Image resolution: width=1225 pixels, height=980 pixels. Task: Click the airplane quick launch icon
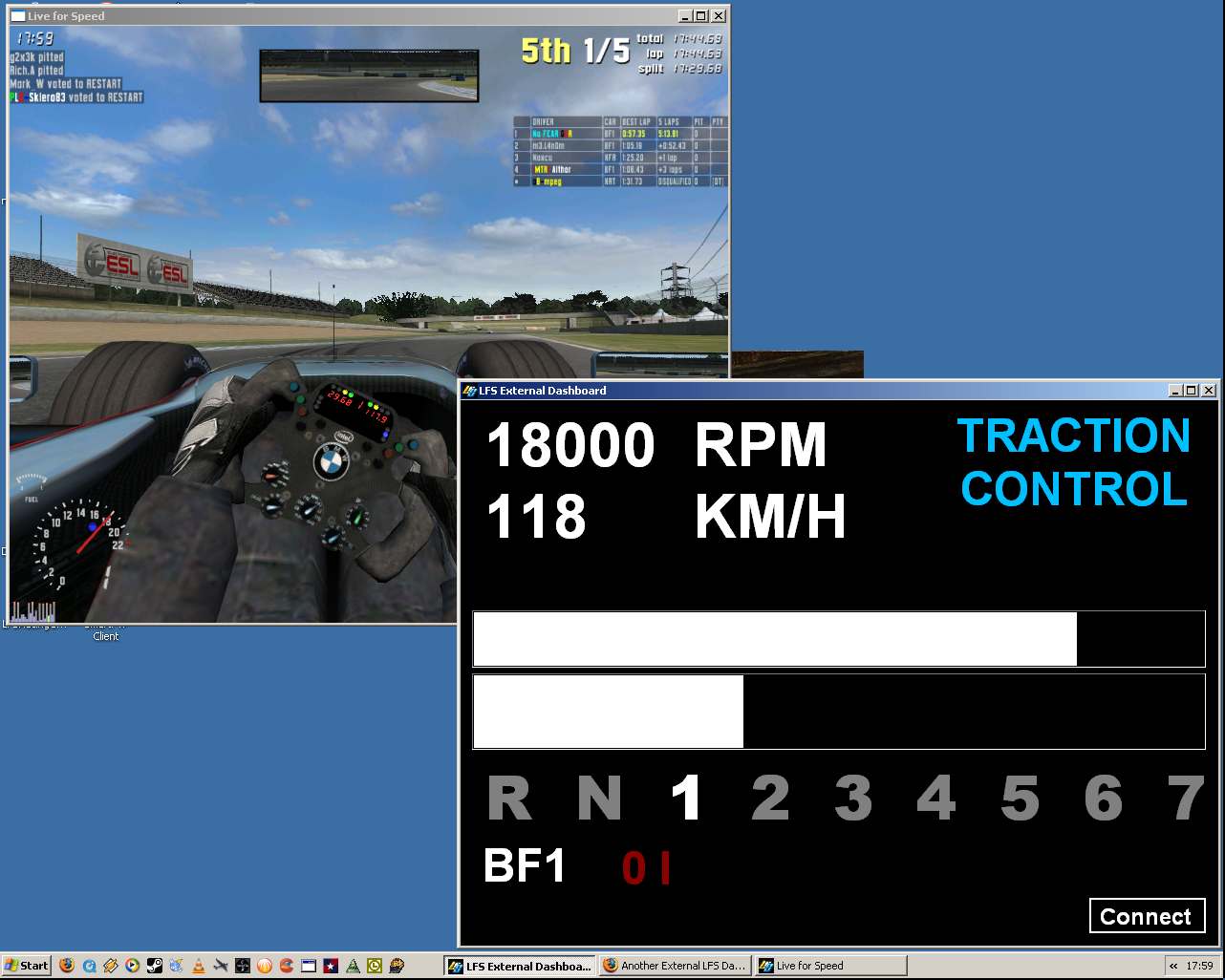221,966
